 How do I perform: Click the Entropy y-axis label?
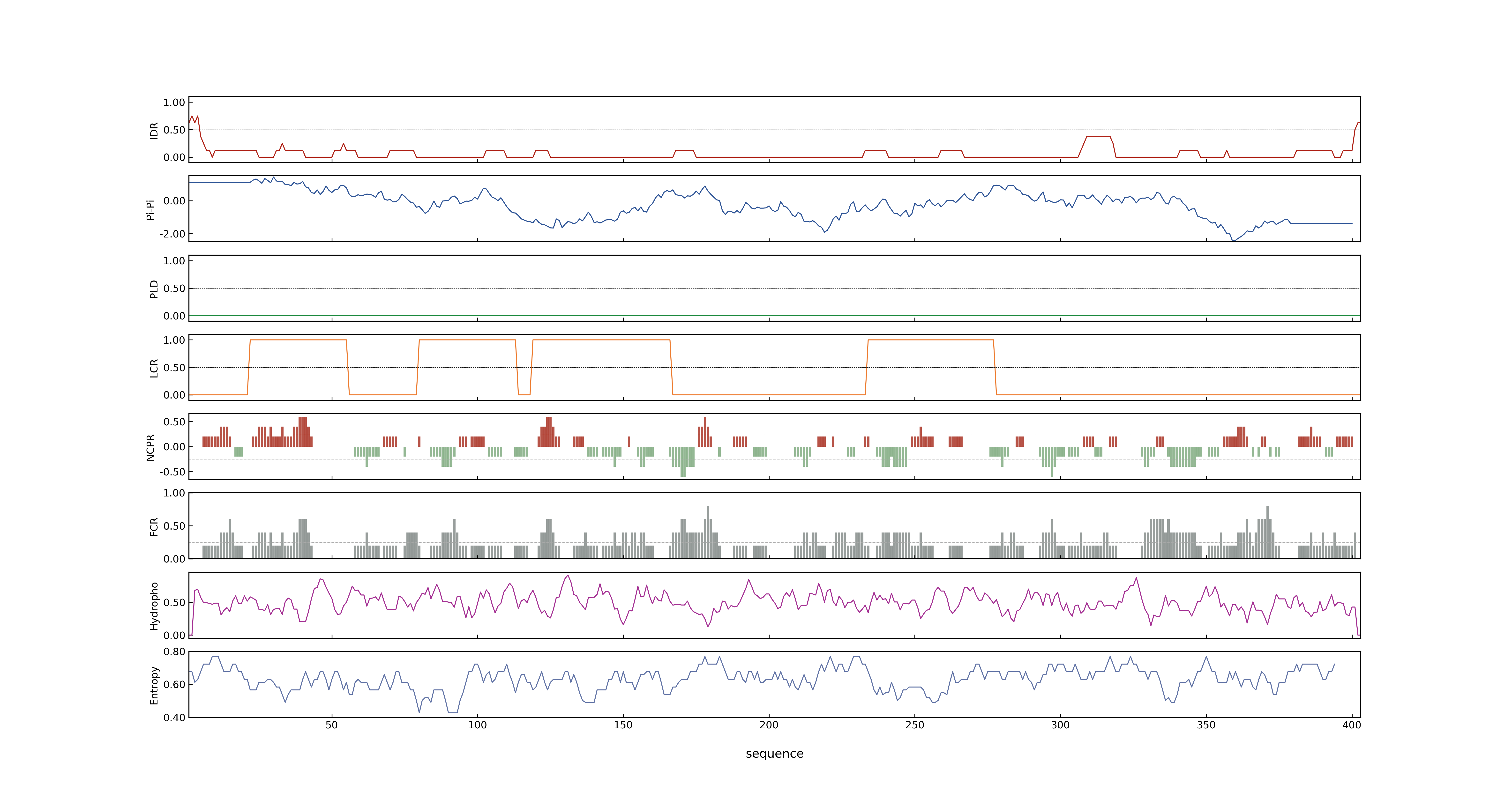pos(154,685)
